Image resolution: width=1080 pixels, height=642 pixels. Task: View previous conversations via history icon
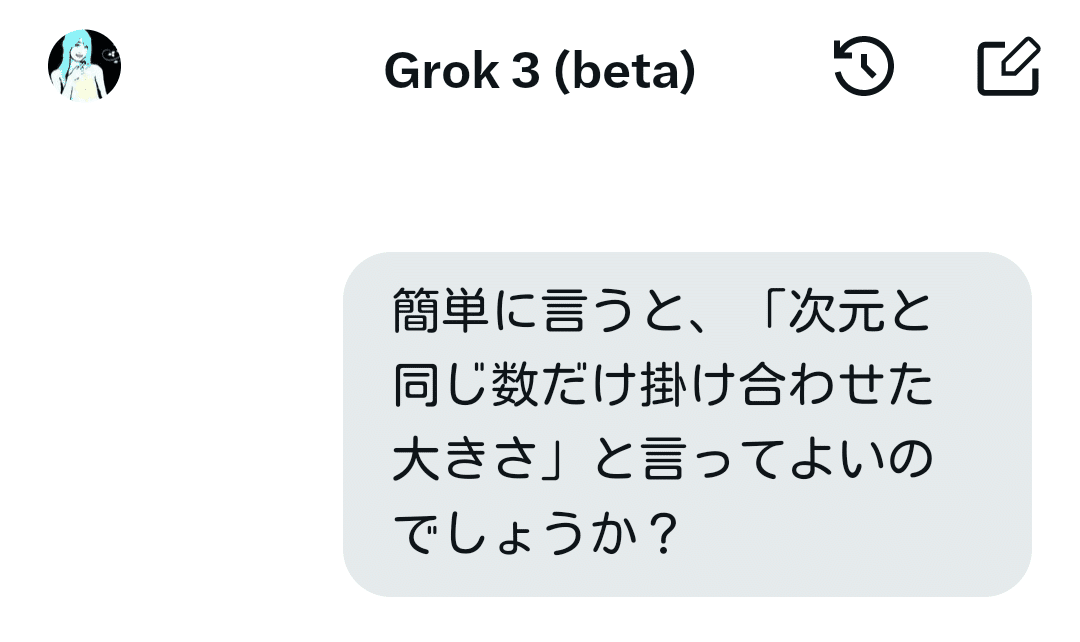864,66
